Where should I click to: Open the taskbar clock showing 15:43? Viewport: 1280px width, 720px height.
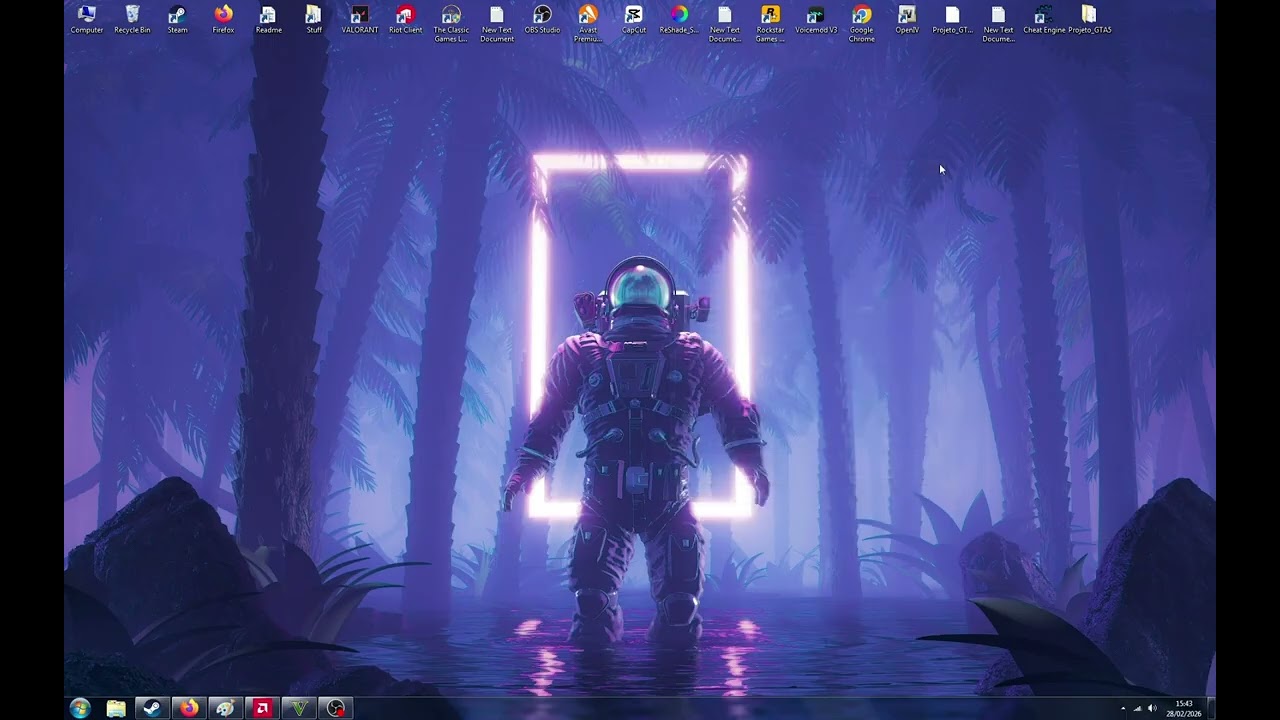[1184, 709]
